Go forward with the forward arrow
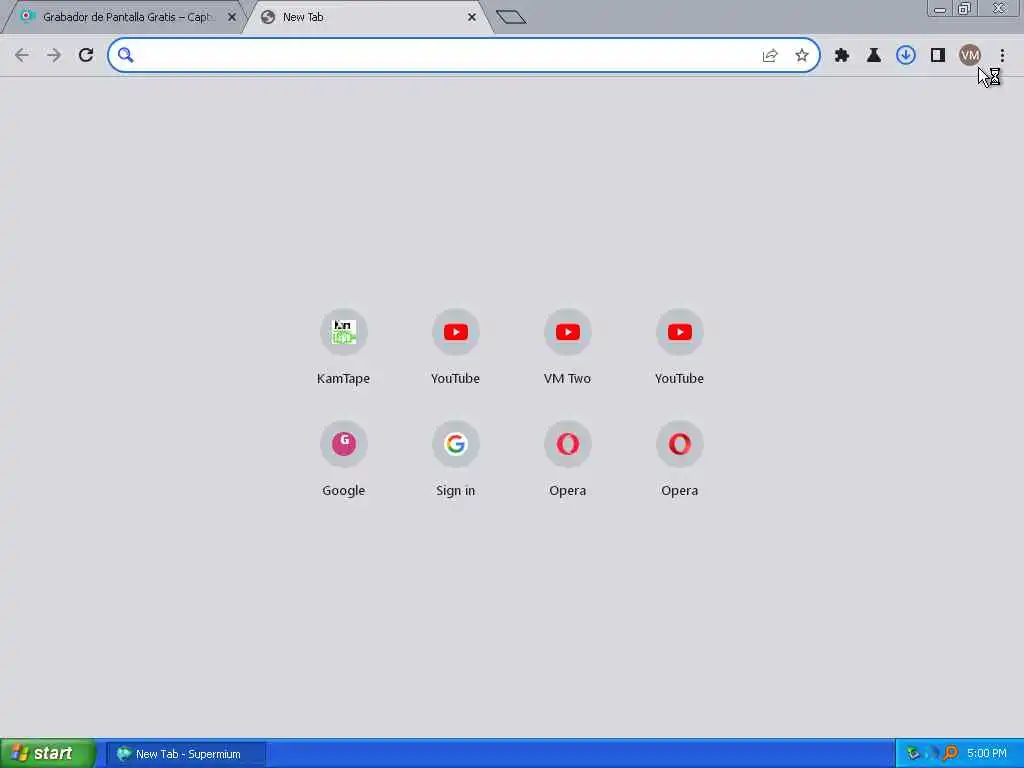 point(54,56)
